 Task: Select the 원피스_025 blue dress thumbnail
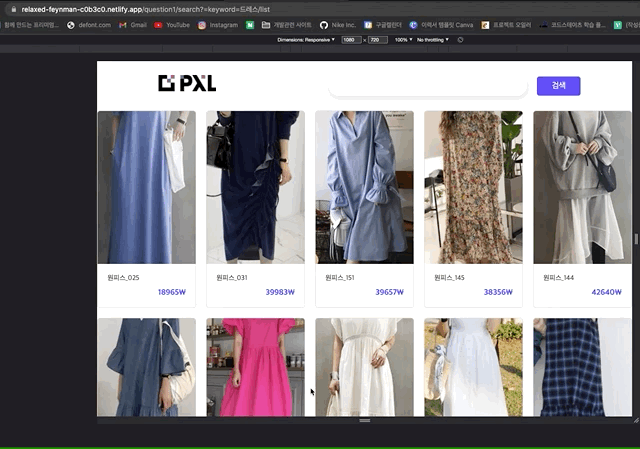coord(146,187)
